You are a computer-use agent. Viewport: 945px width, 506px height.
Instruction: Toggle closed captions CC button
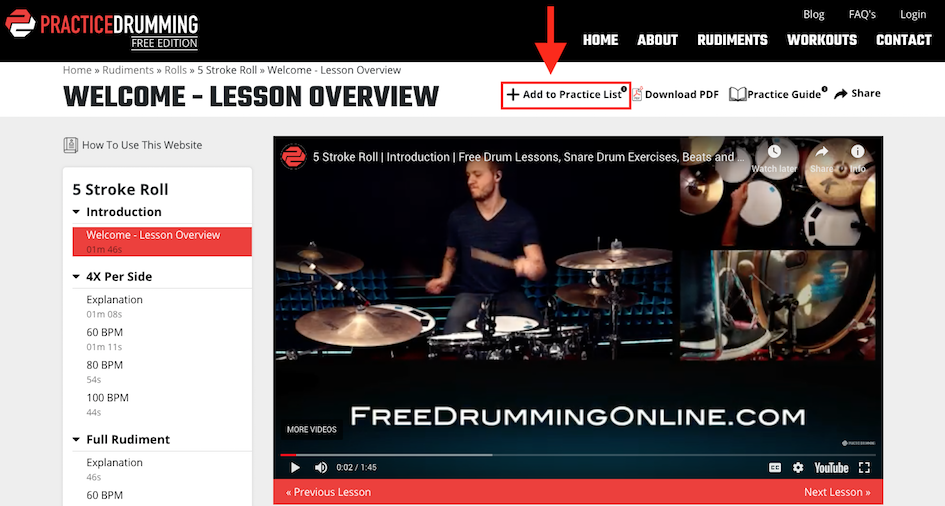point(775,467)
